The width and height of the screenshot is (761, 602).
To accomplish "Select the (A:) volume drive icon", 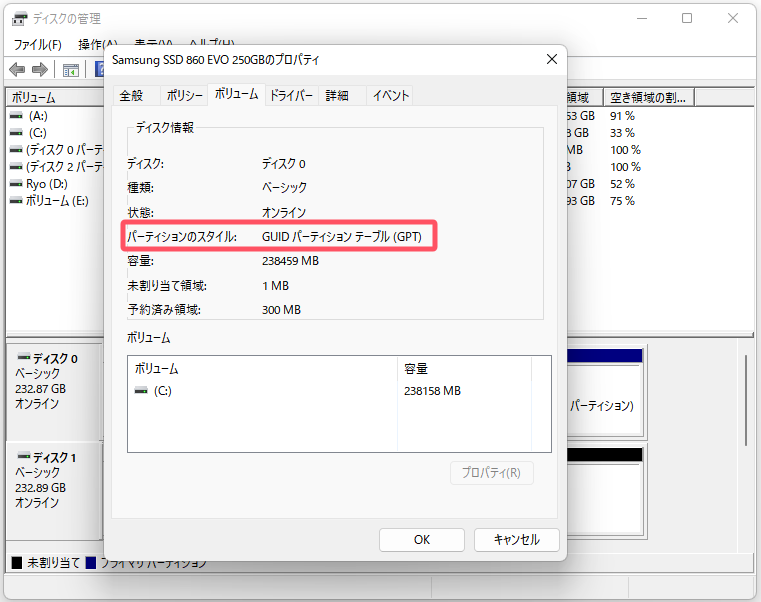I will 16,116.
